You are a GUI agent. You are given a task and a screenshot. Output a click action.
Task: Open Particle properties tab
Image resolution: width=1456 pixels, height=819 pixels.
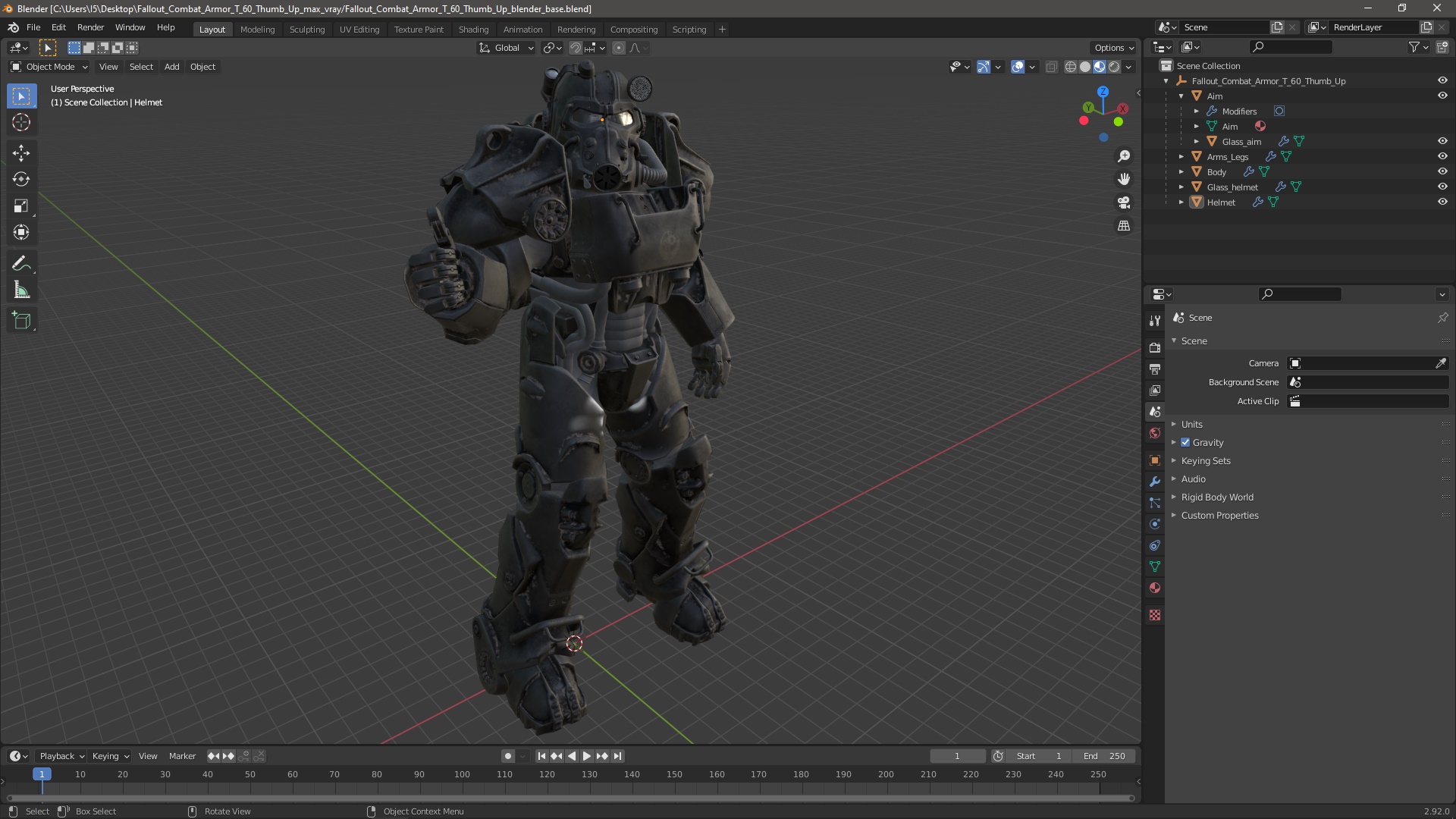1155,503
